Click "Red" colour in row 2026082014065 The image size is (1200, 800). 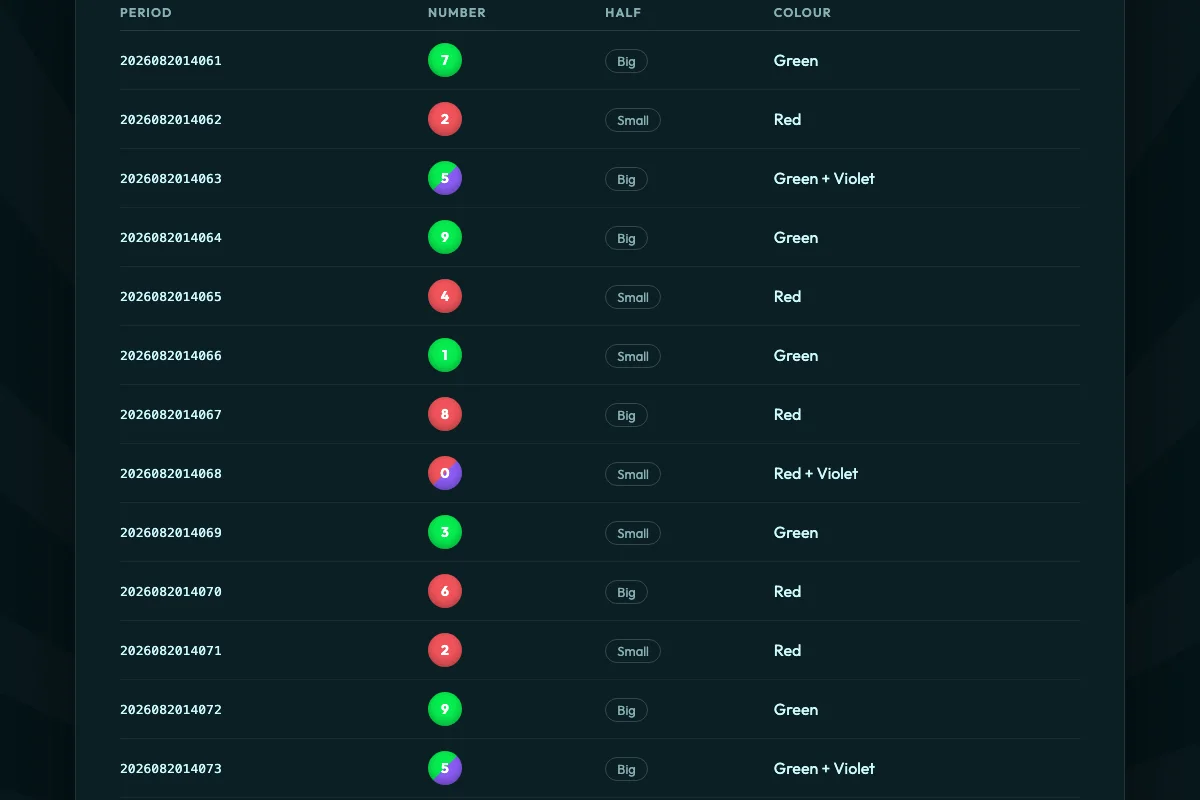(x=788, y=297)
